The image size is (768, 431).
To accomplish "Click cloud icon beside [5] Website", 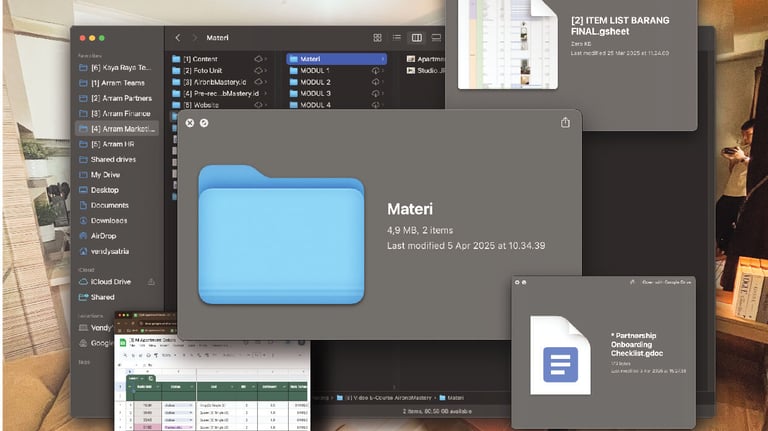I will [258, 105].
